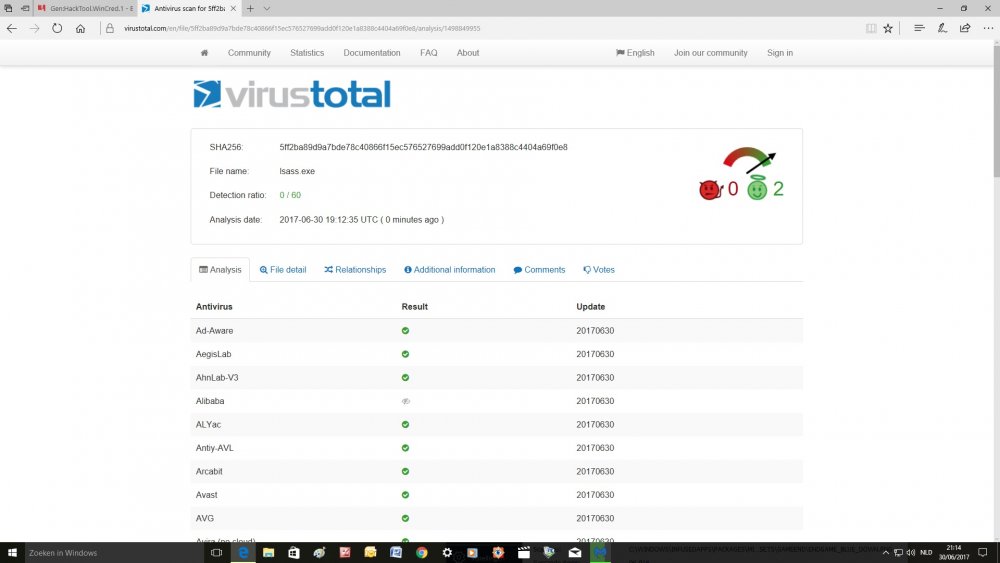
Task: Click the Sign in link
Action: tap(780, 53)
